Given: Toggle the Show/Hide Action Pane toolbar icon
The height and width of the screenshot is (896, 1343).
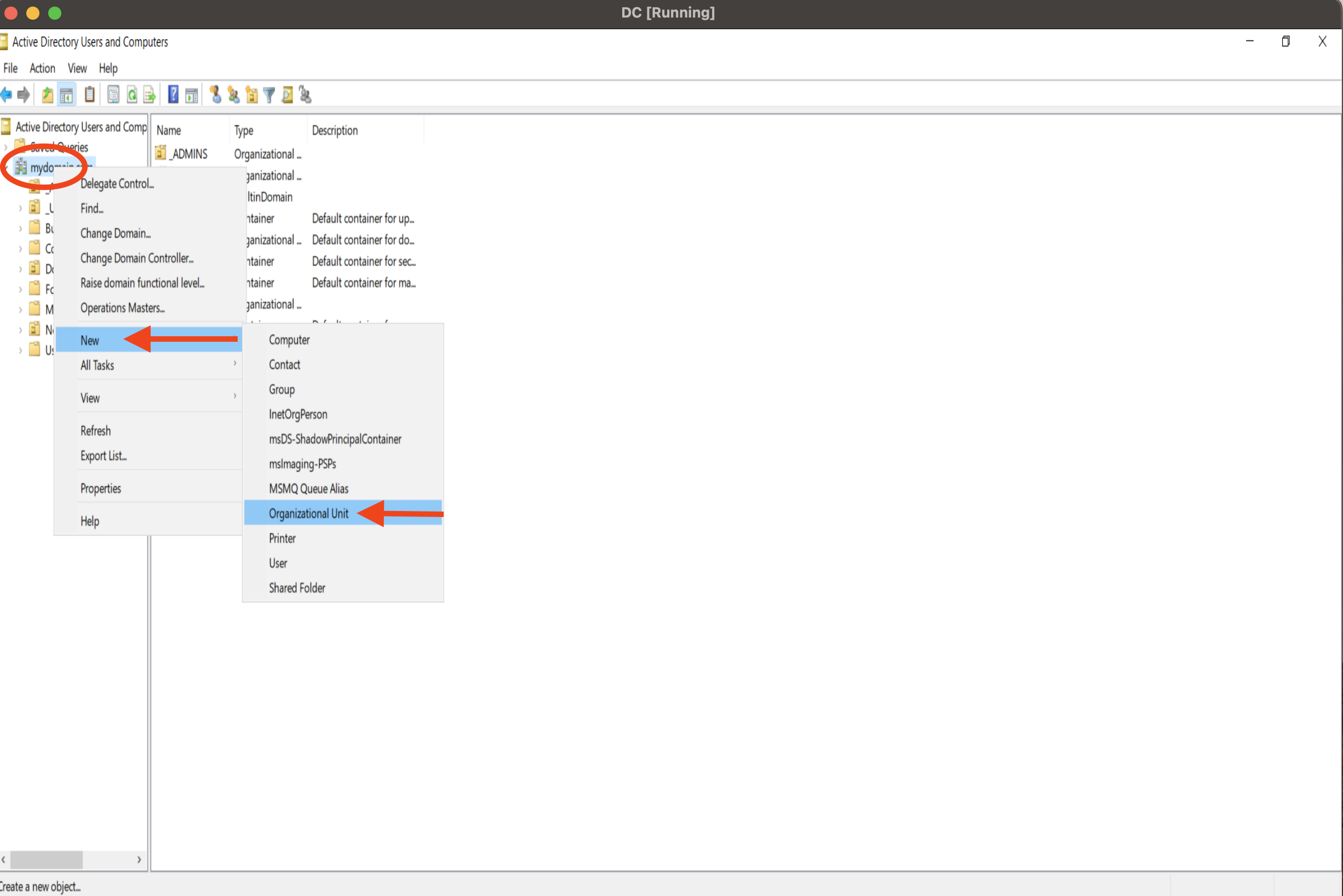Looking at the screenshot, I should click(192, 95).
